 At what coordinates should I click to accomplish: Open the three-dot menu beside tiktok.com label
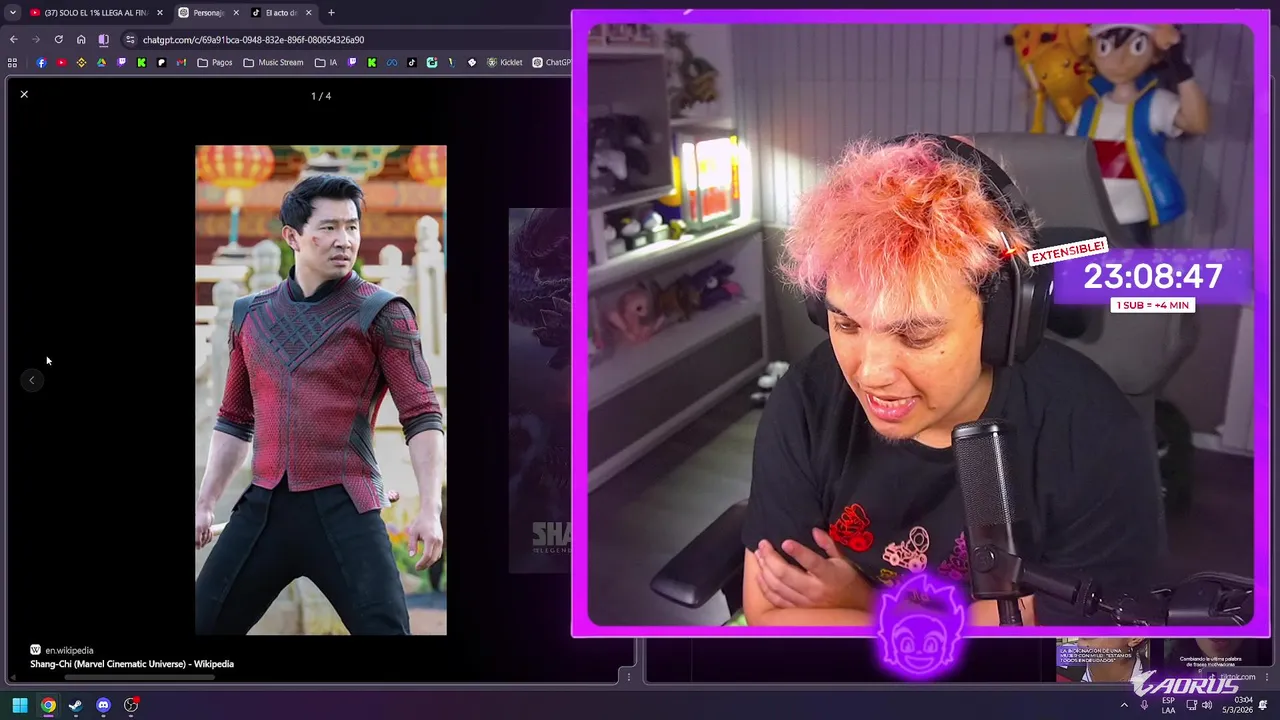pyautogui.click(x=1267, y=677)
